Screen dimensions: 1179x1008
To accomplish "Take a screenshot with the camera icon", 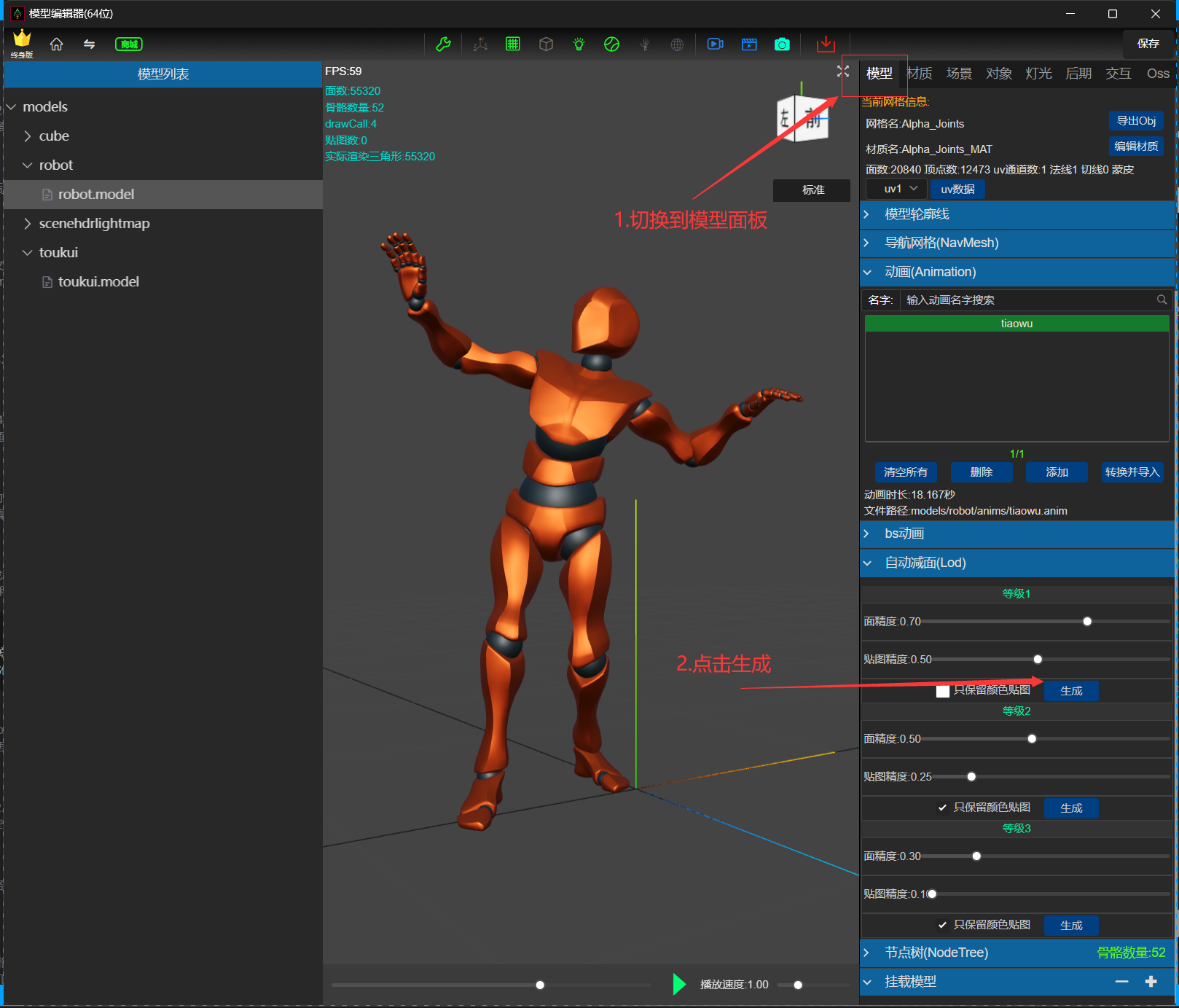I will tap(782, 44).
